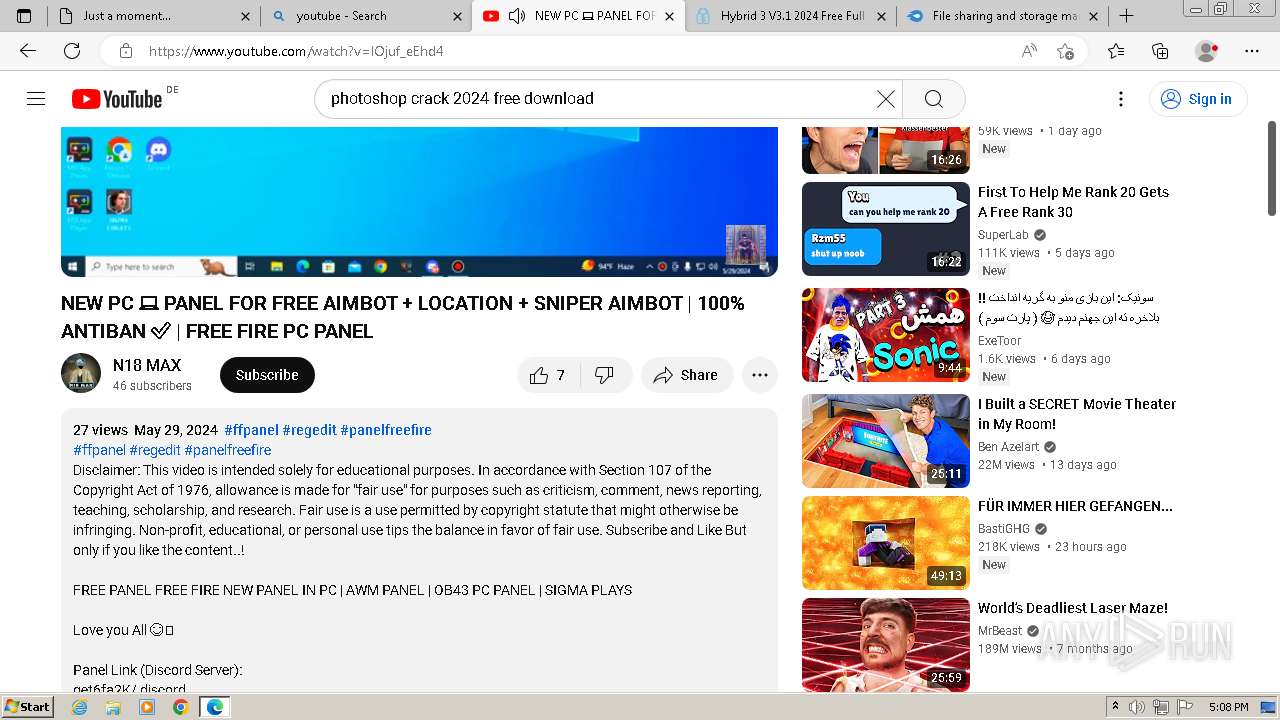Open File Explorer from taskbar
The height and width of the screenshot is (720, 1280).
coord(113,707)
